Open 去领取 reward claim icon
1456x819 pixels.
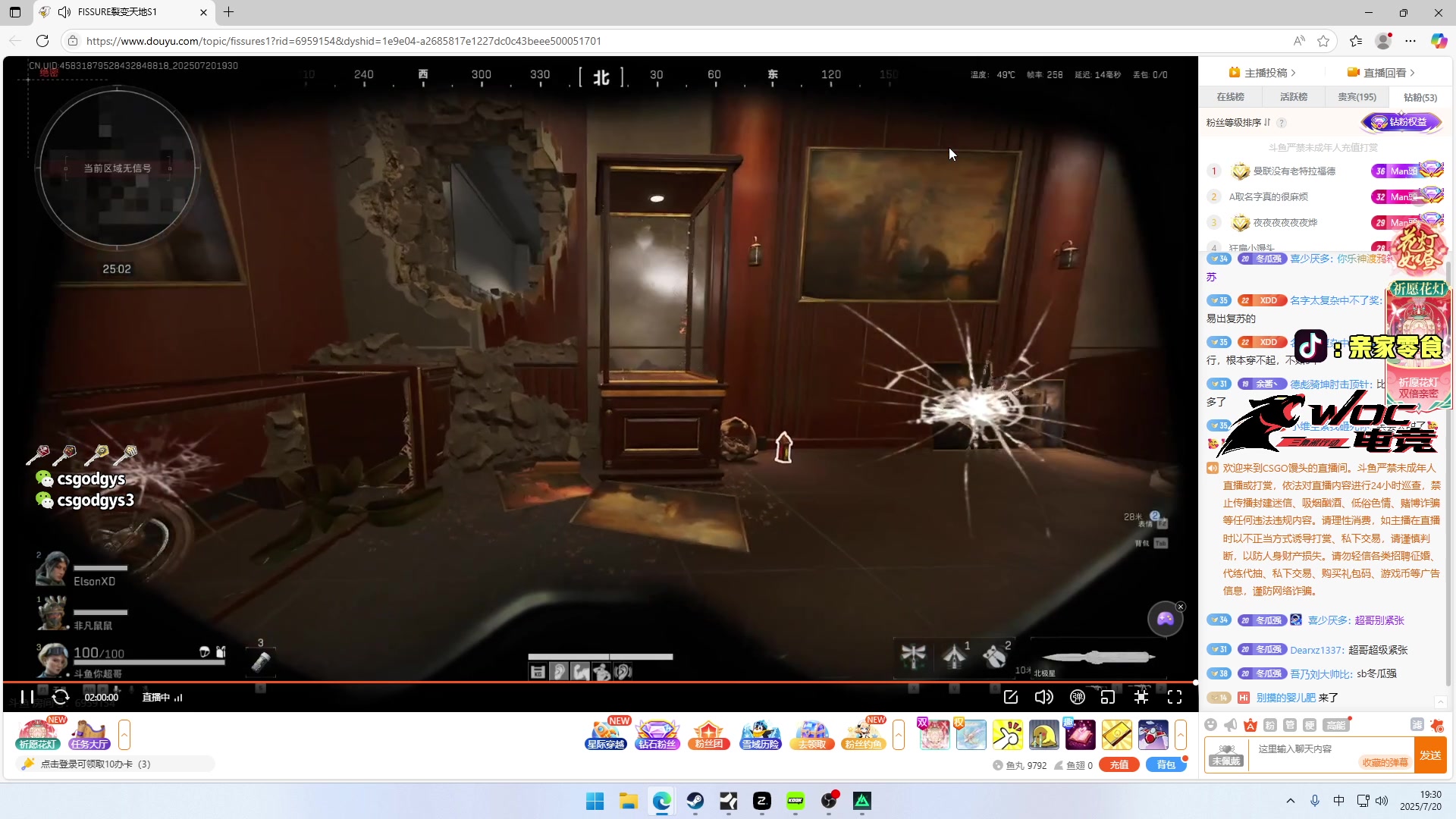pyautogui.click(x=811, y=734)
